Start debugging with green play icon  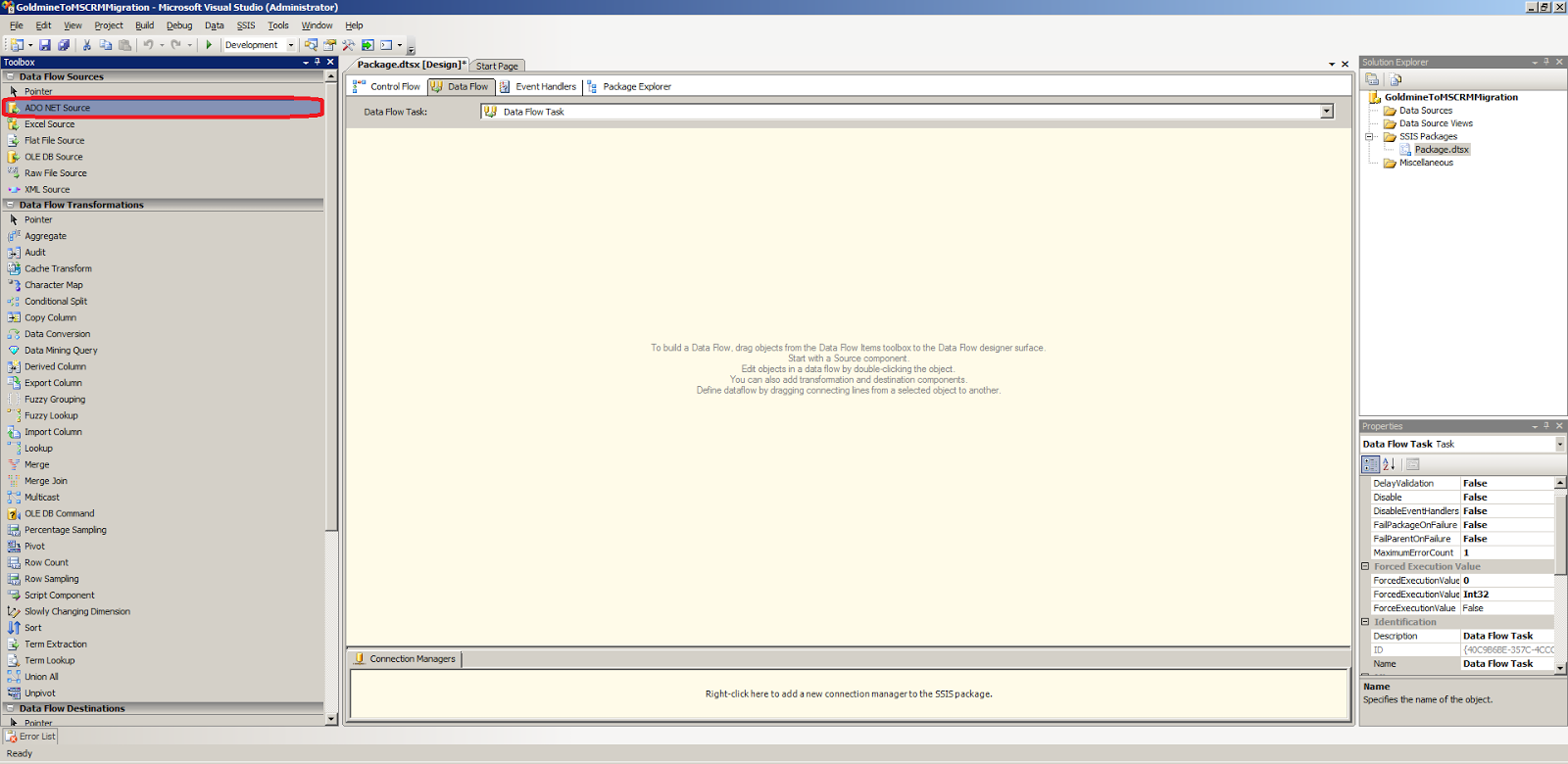(x=209, y=45)
